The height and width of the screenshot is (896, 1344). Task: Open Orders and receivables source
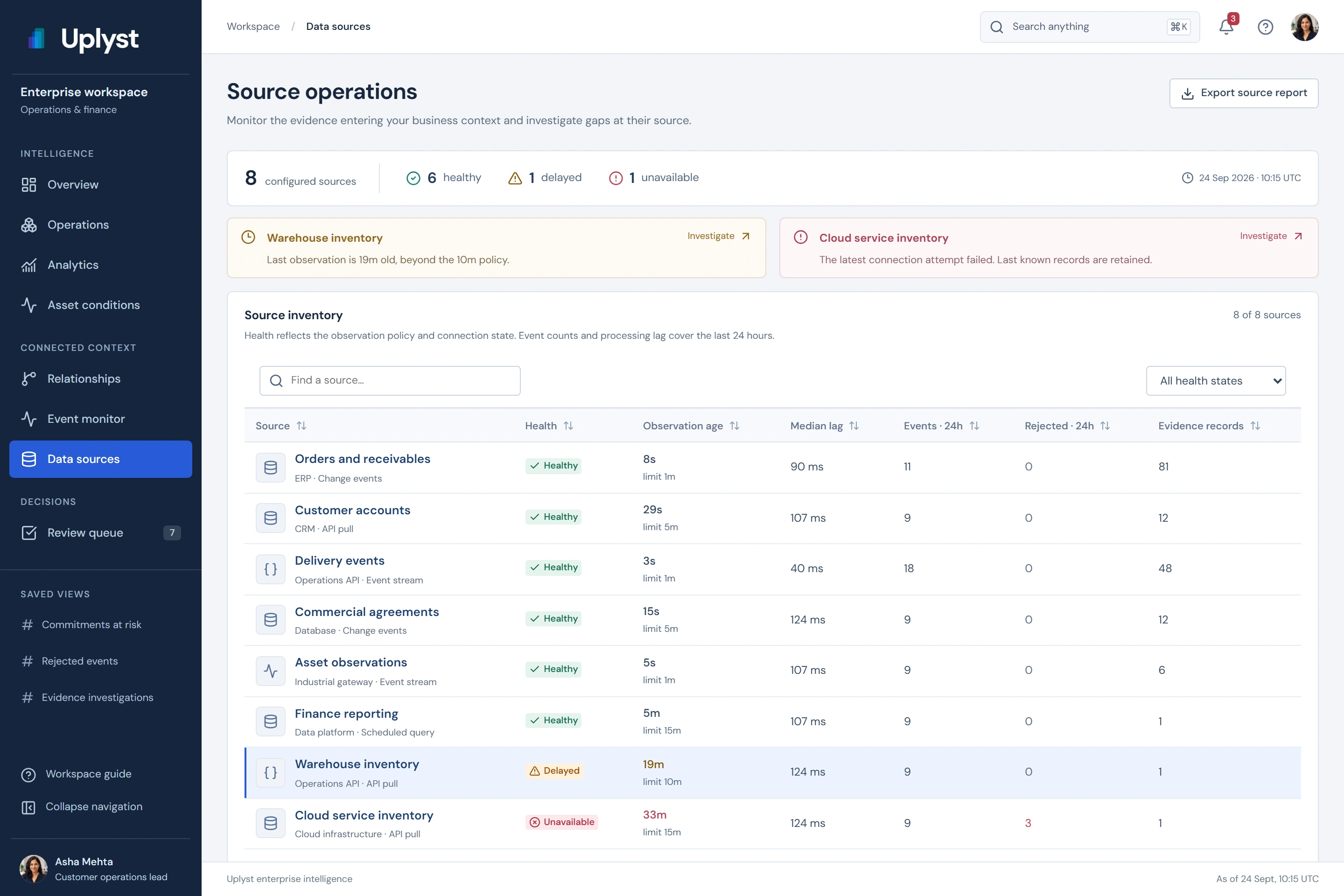tap(362, 459)
